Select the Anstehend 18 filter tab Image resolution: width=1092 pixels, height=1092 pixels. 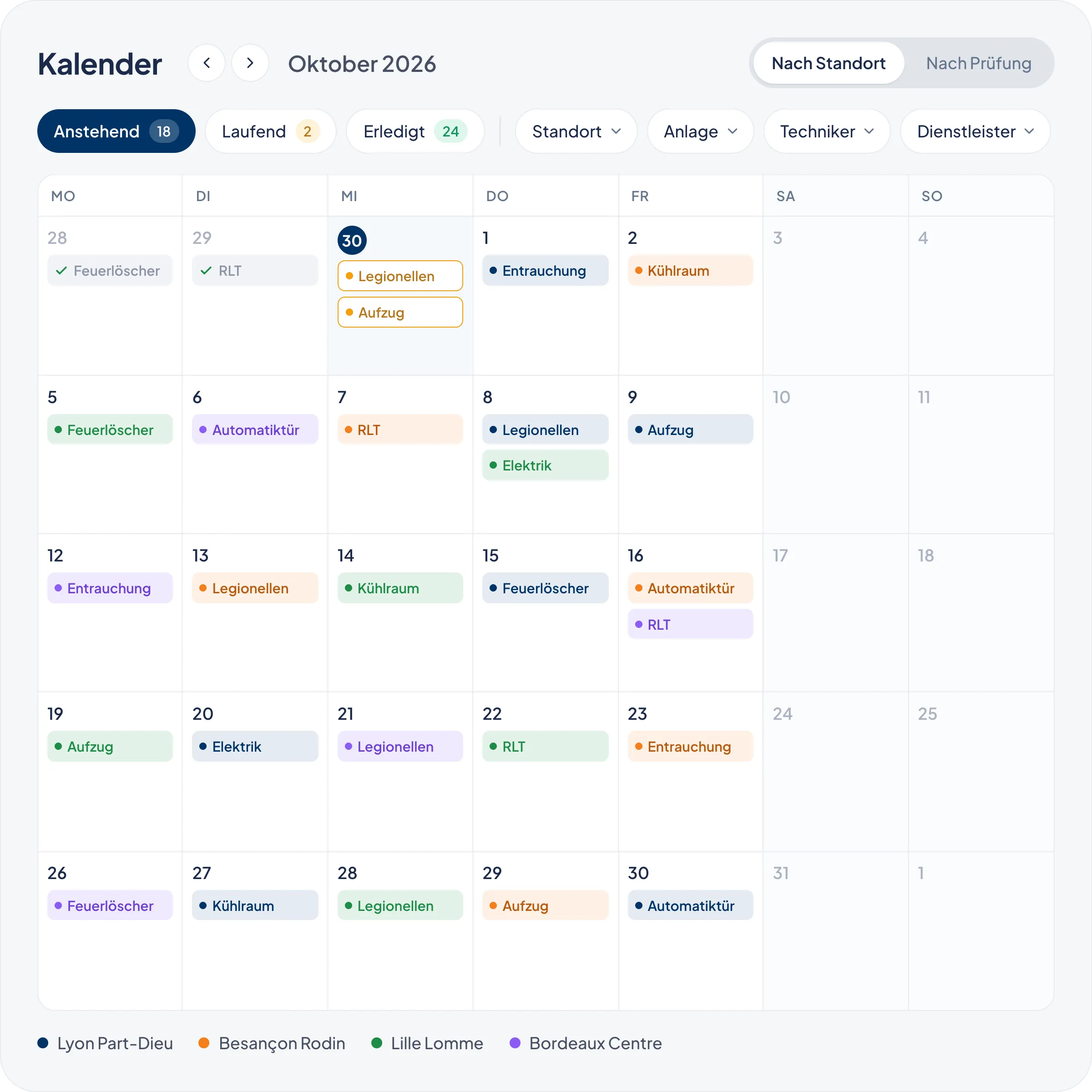(x=116, y=131)
